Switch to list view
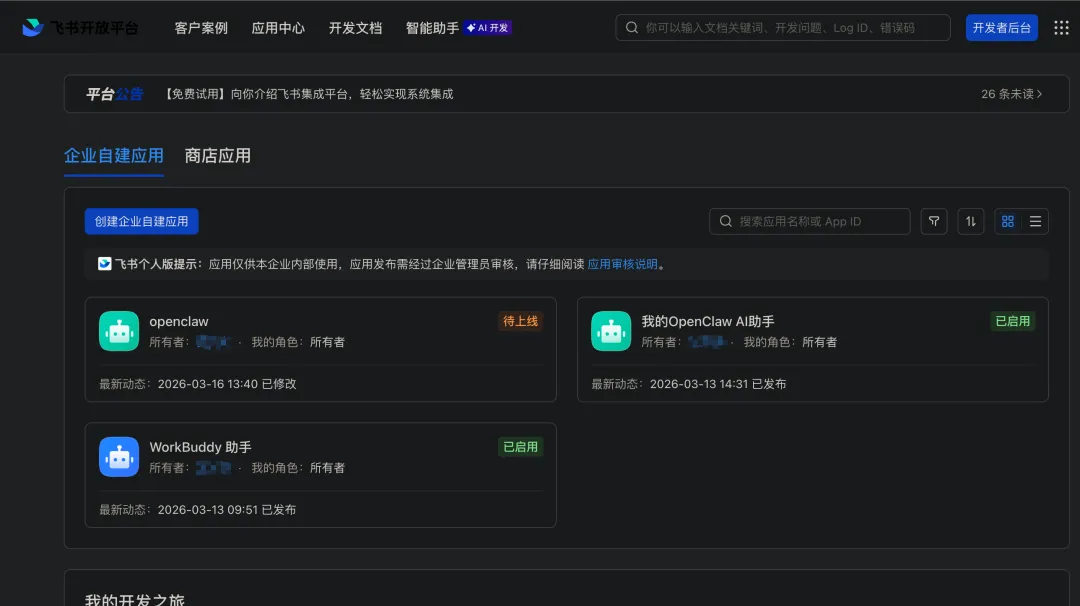This screenshot has width=1080, height=606. [x=1035, y=221]
